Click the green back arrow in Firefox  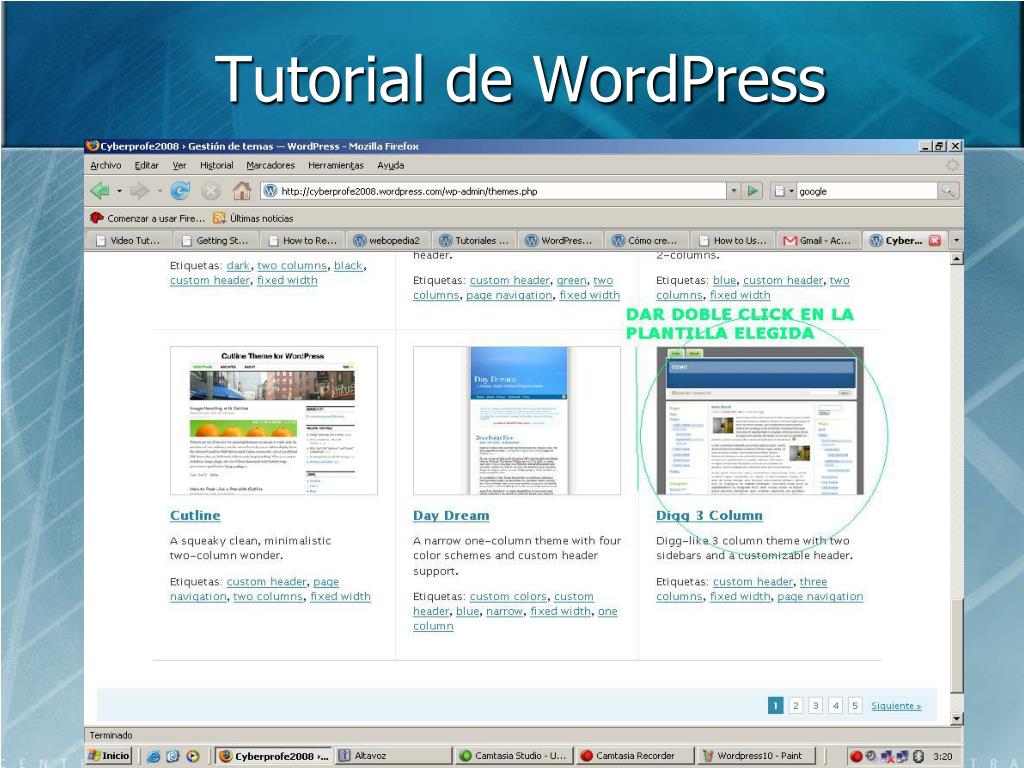tap(100, 191)
